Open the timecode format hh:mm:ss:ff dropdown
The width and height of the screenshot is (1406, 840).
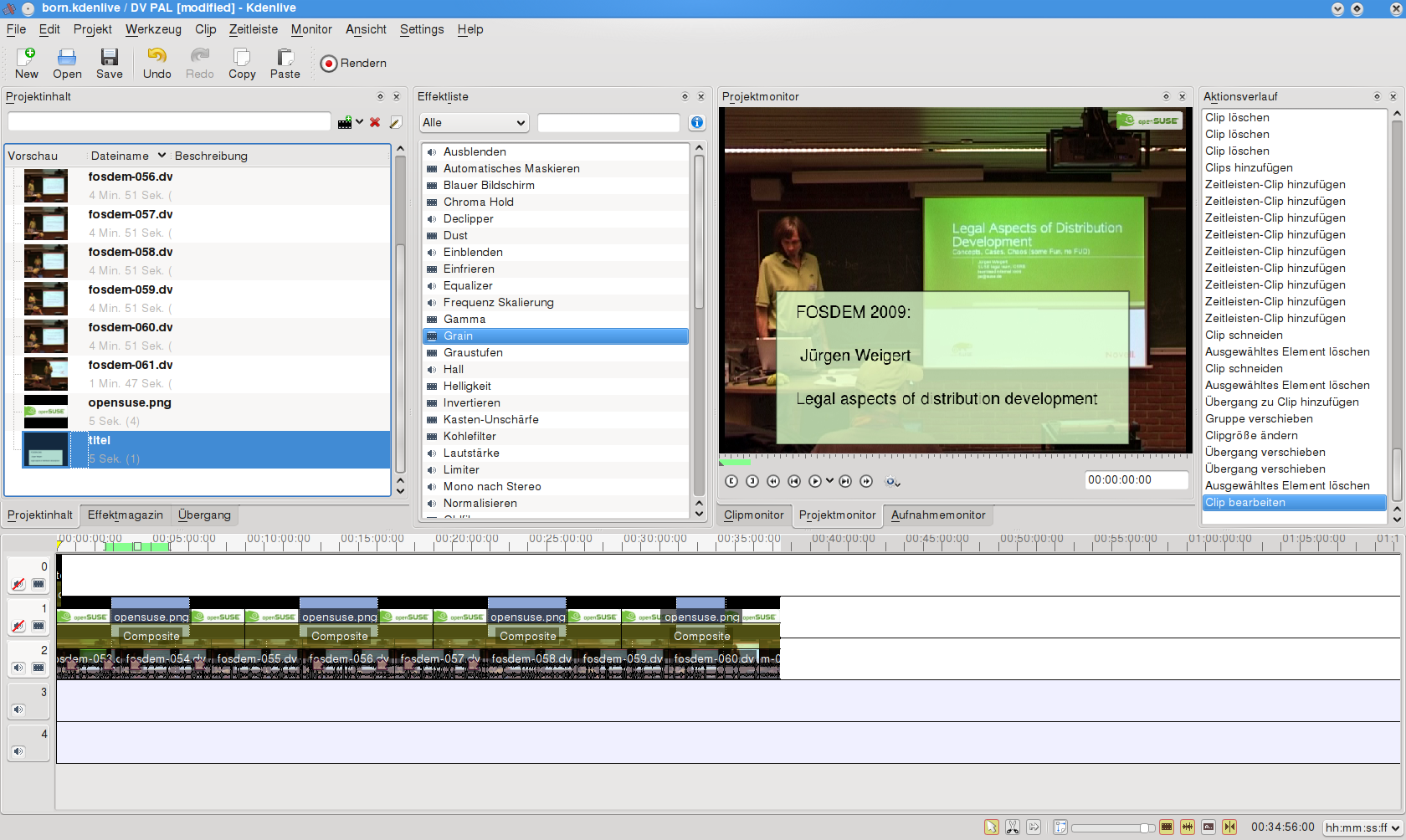[1358, 827]
